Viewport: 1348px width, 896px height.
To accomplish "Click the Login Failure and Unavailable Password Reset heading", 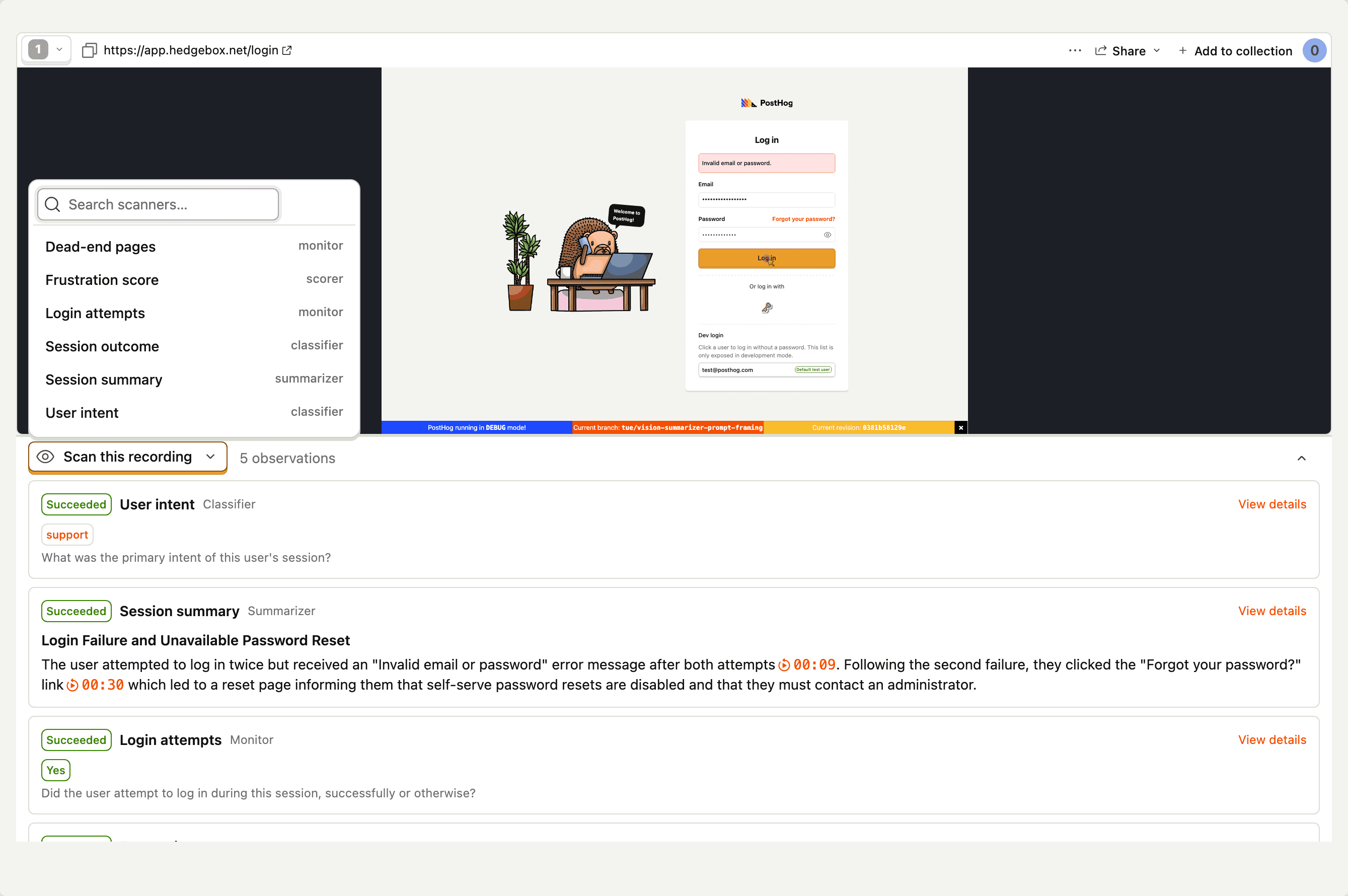I will (195, 640).
